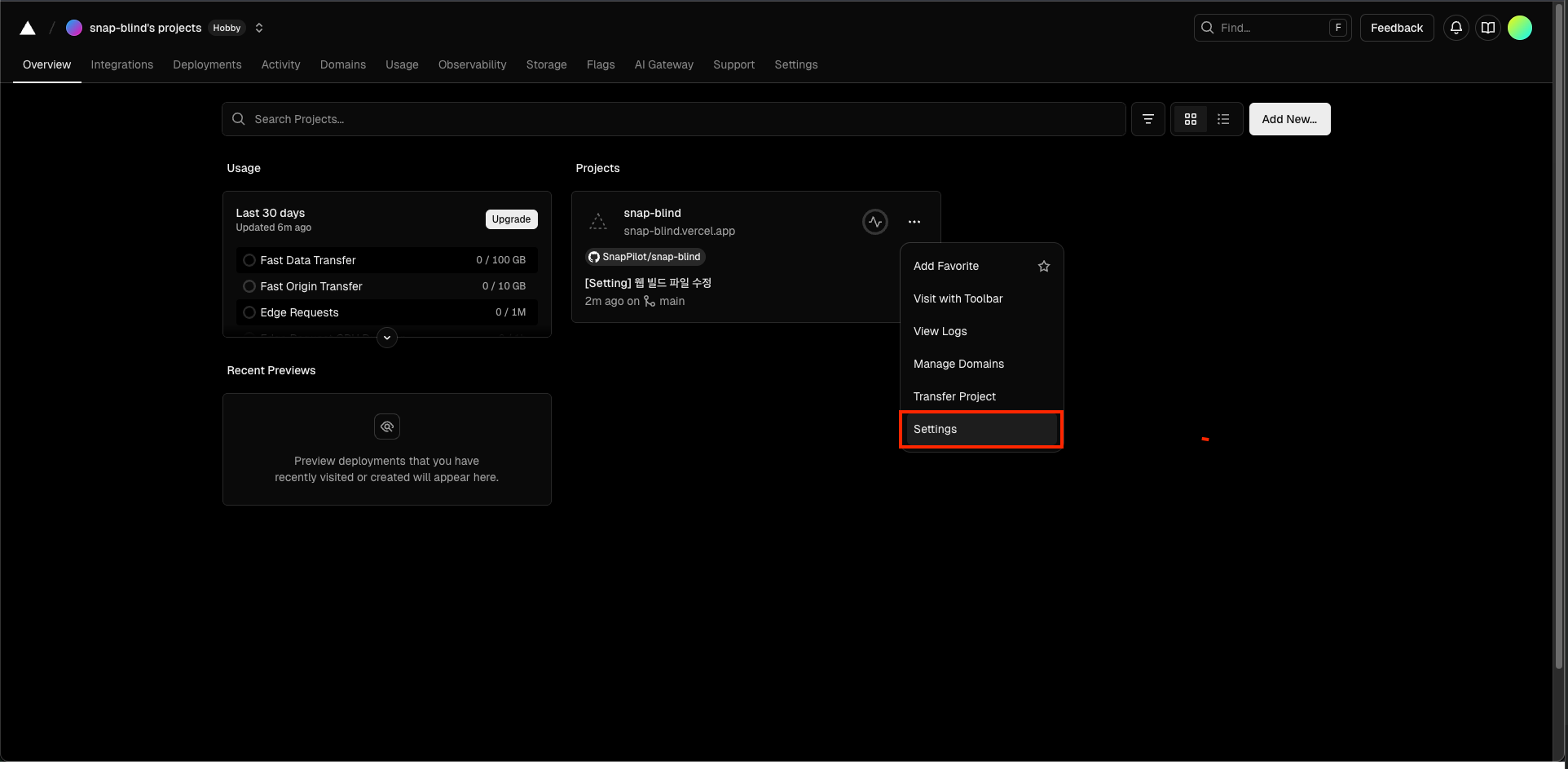Click the main branch label
1568x769 pixels.
[x=672, y=301]
